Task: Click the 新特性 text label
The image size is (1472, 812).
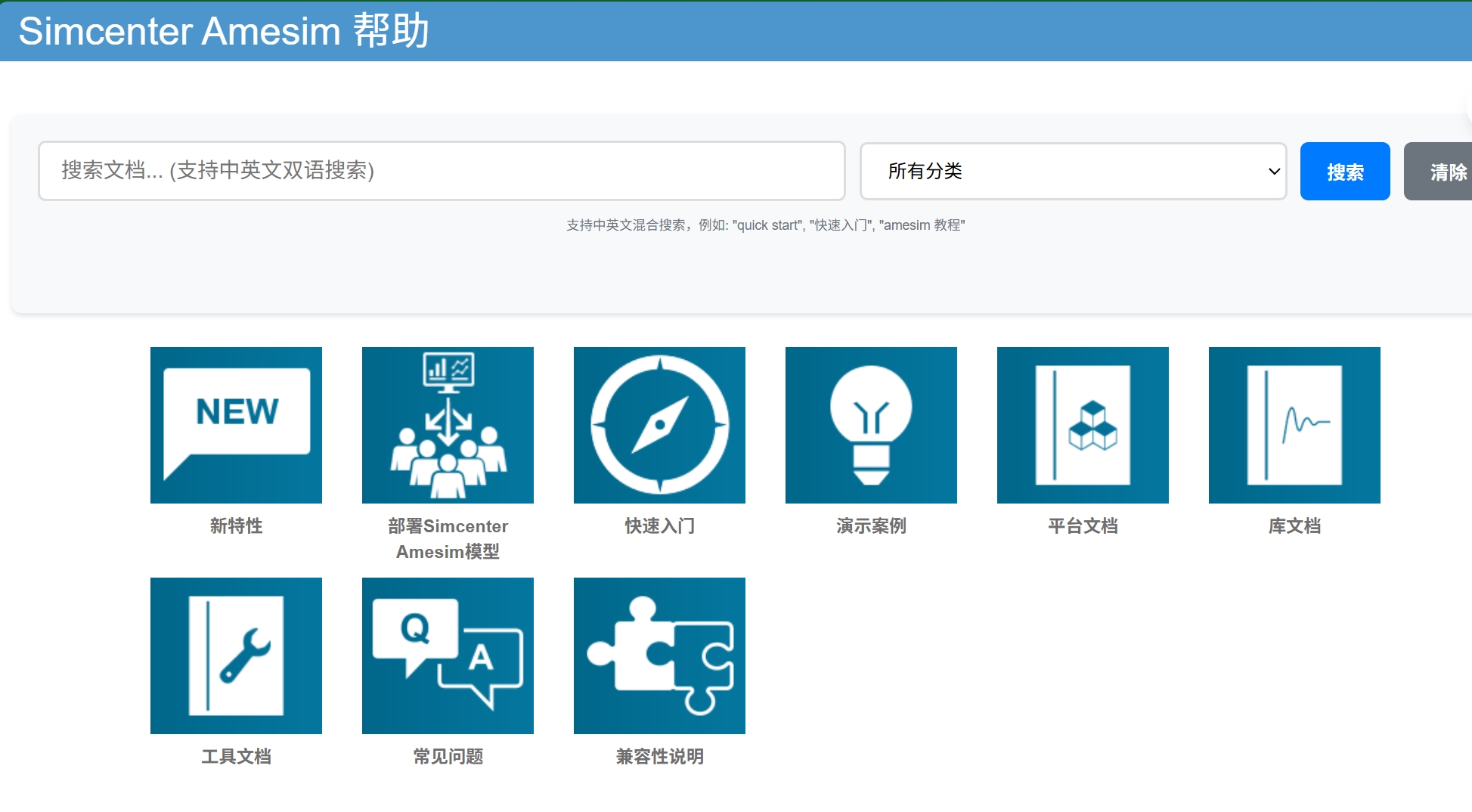Action: 236,526
